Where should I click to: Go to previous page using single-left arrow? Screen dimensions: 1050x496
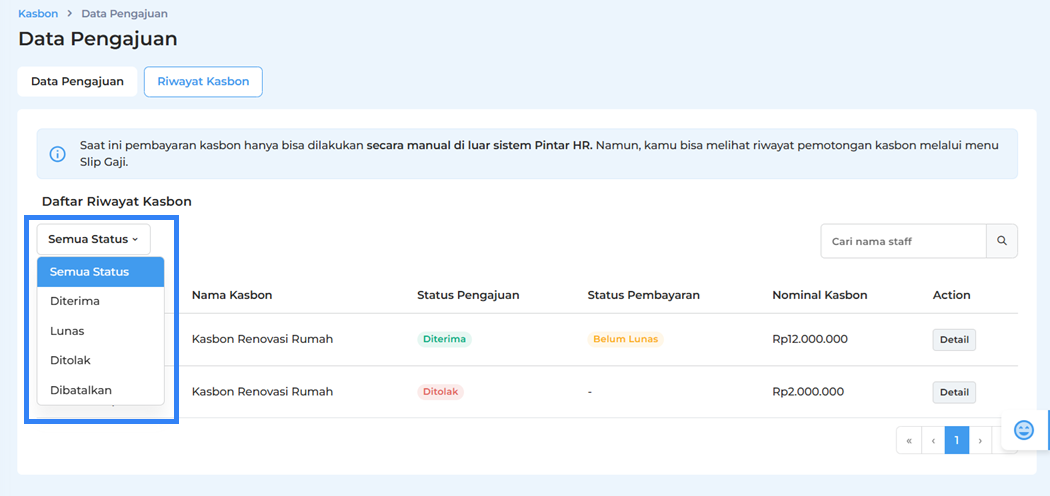click(933, 440)
